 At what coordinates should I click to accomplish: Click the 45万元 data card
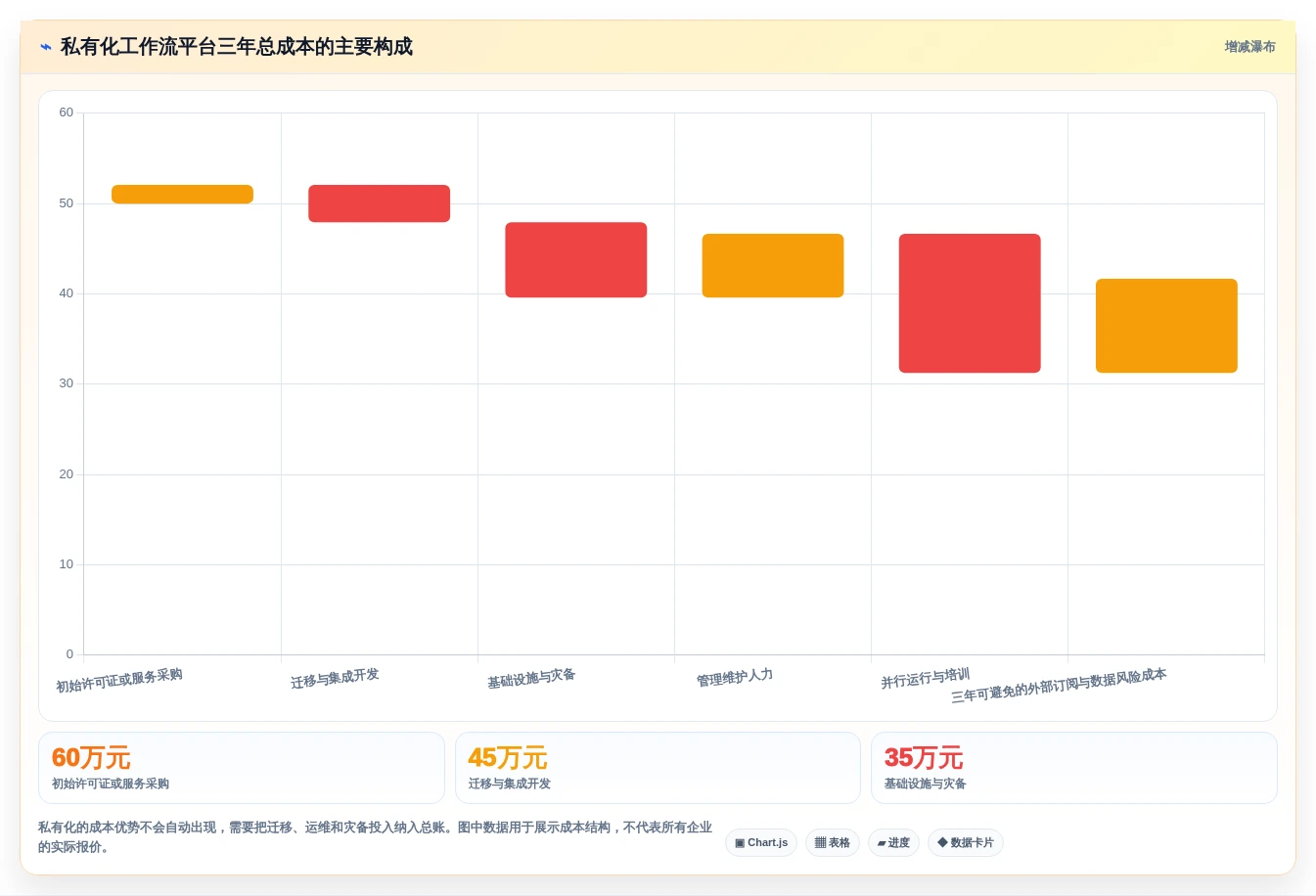pos(658,768)
